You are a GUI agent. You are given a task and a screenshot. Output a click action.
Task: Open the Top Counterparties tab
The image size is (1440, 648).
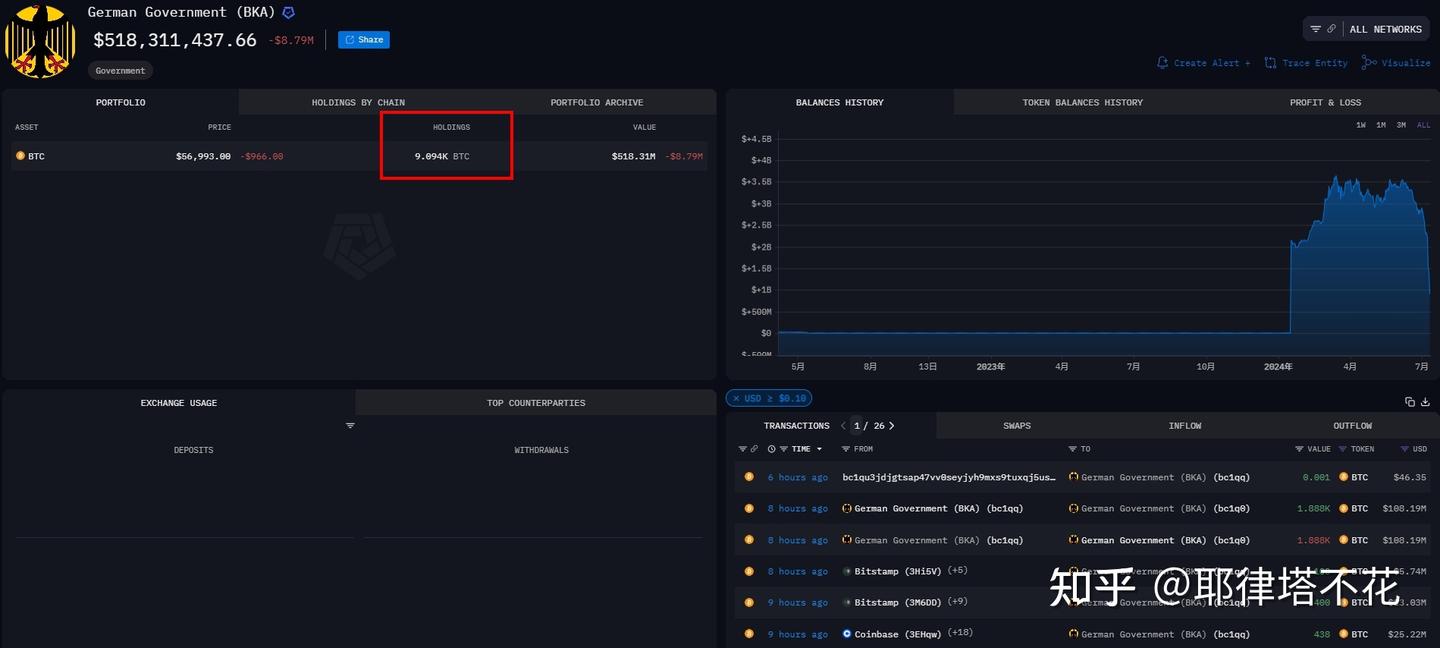(536, 403)
